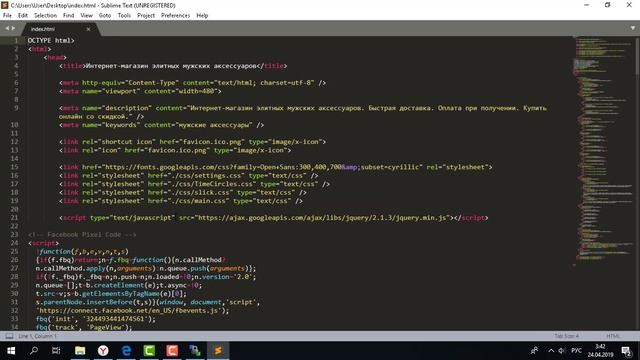
Task: Restore down the Sublime Text window
Action: tap(608, 5)
